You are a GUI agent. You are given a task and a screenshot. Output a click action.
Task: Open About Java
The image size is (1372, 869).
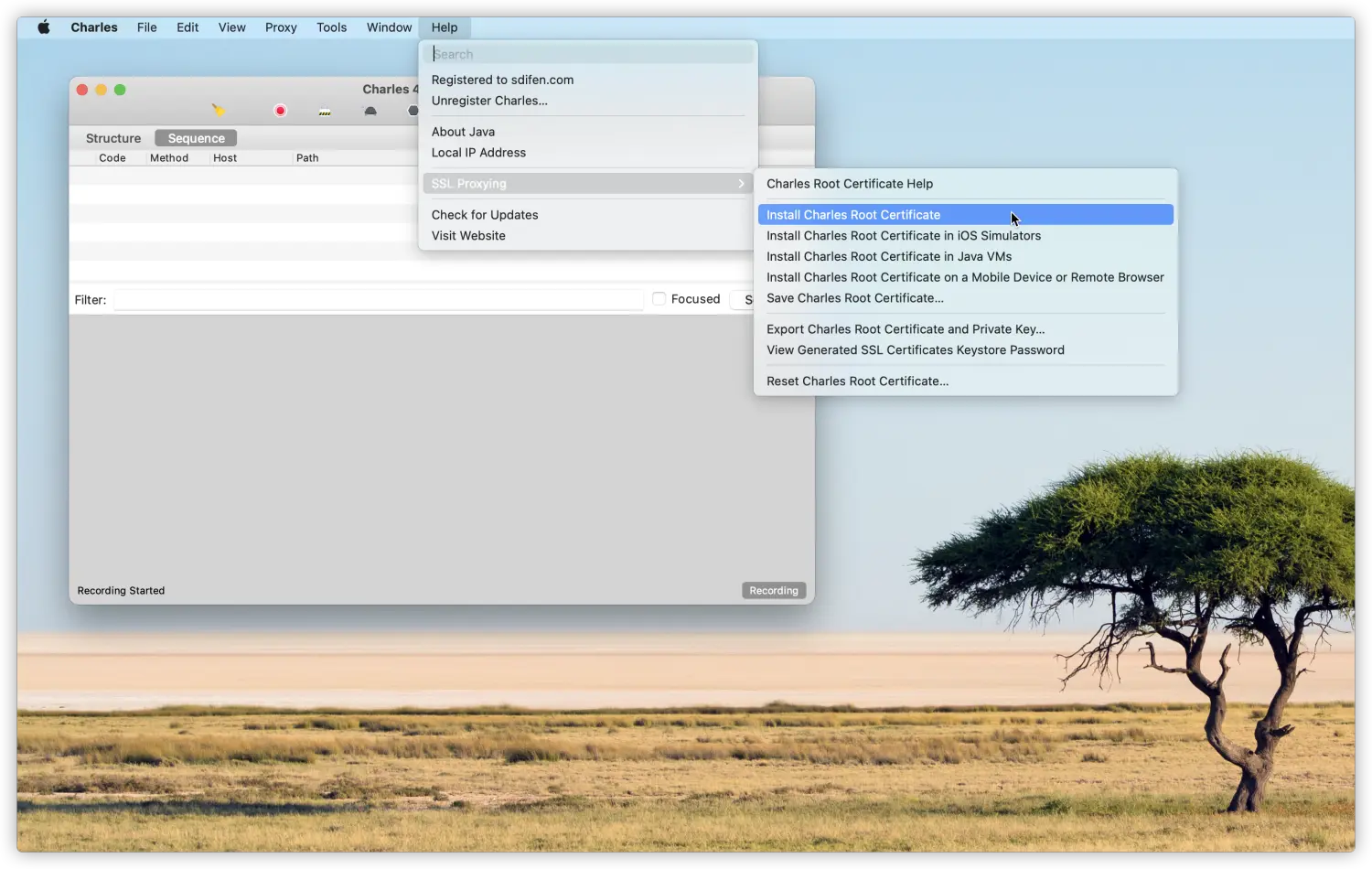coord(588,132)
